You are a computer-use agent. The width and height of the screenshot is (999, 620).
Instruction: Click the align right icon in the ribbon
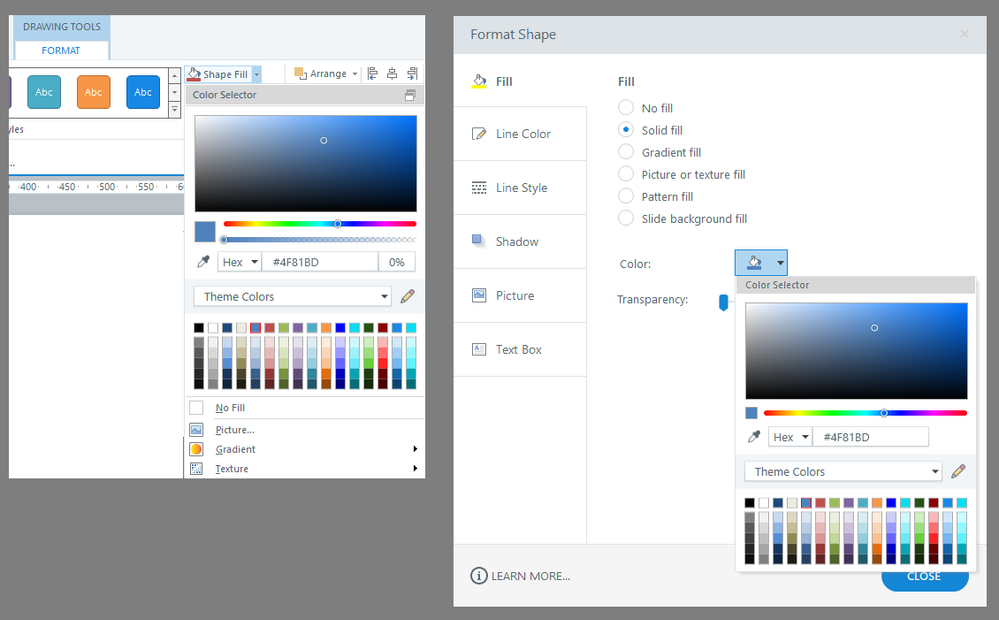pyautogui.click(x=412, y=74)
